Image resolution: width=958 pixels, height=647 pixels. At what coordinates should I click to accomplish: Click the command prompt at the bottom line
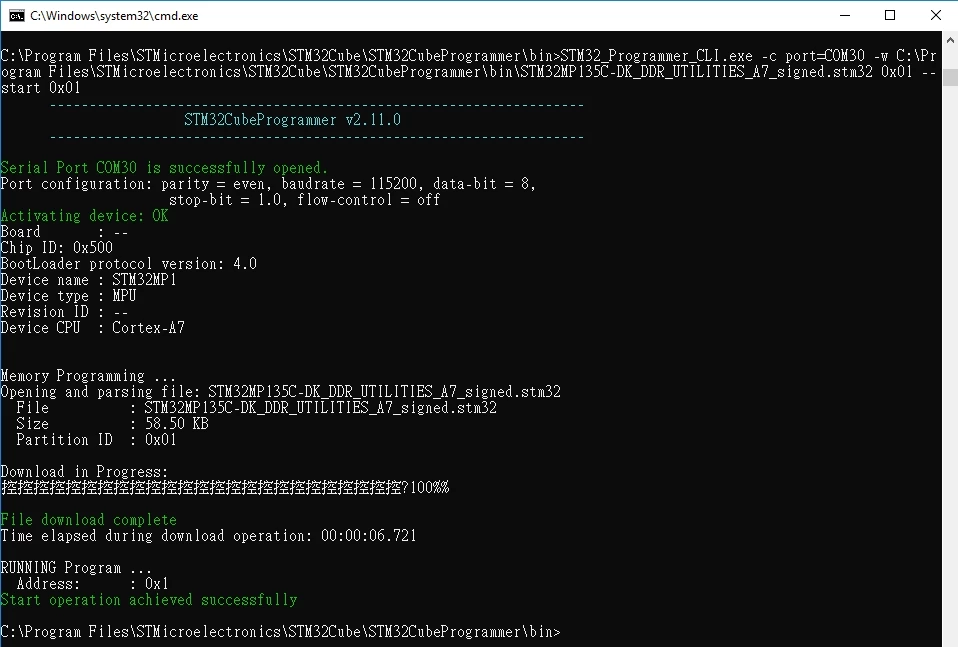pyautogui.click(x=280, y=632)
